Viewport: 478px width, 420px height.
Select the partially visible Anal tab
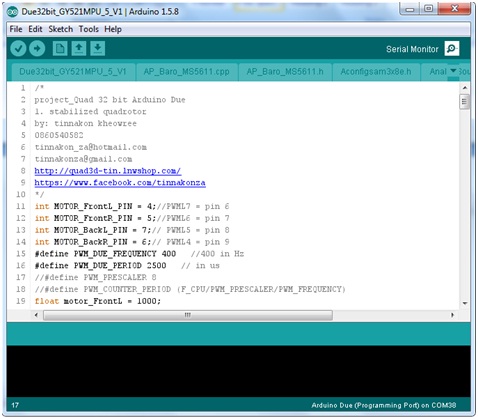click(437, 72)
